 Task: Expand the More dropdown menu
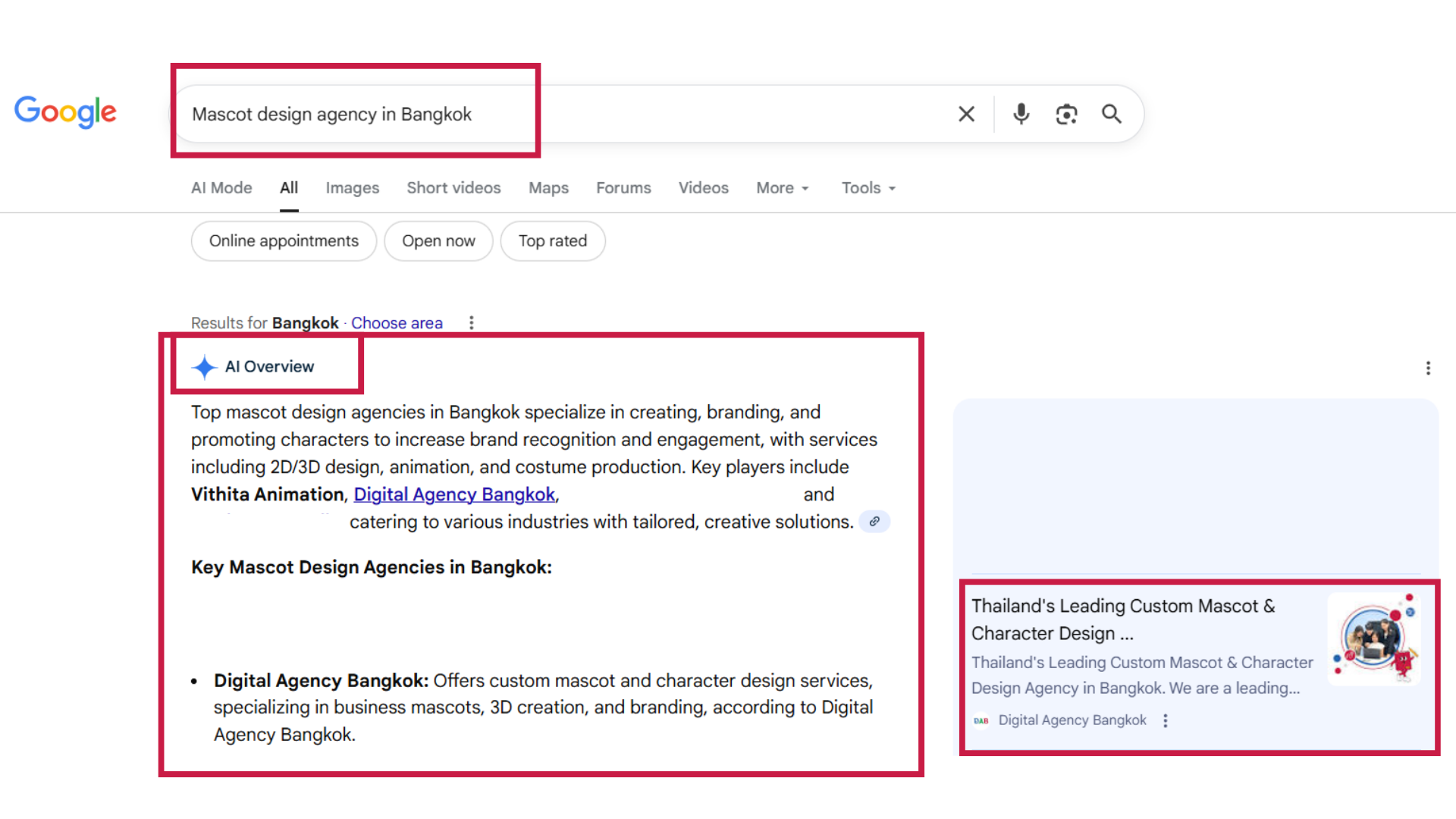pos(783,188)
